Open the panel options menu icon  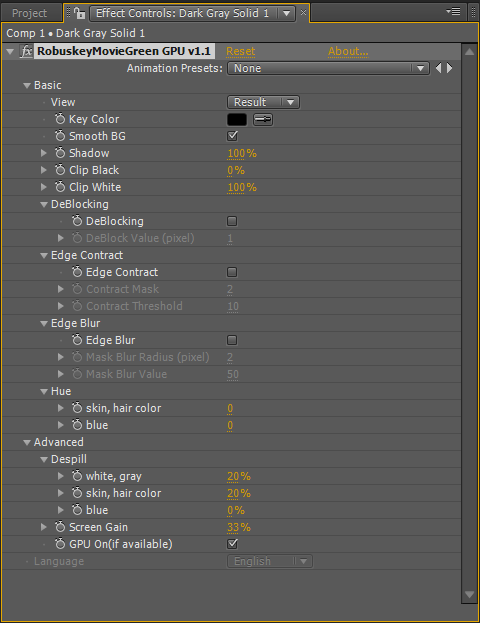(x=453, y=12)
